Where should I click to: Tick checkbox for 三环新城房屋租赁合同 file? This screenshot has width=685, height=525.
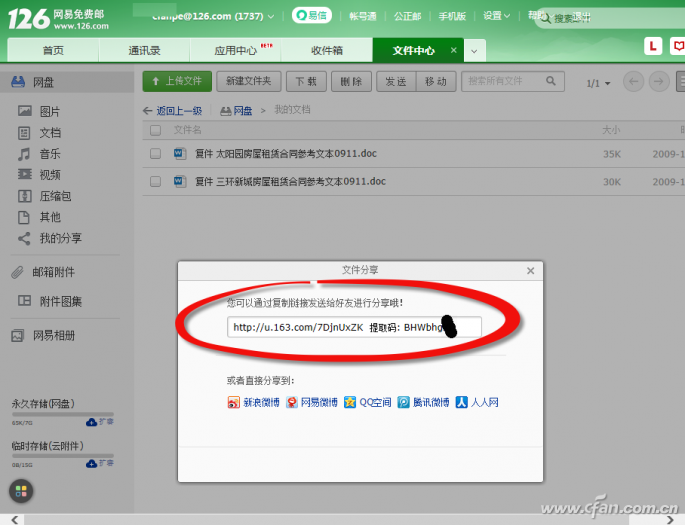(x=155, y=181)
